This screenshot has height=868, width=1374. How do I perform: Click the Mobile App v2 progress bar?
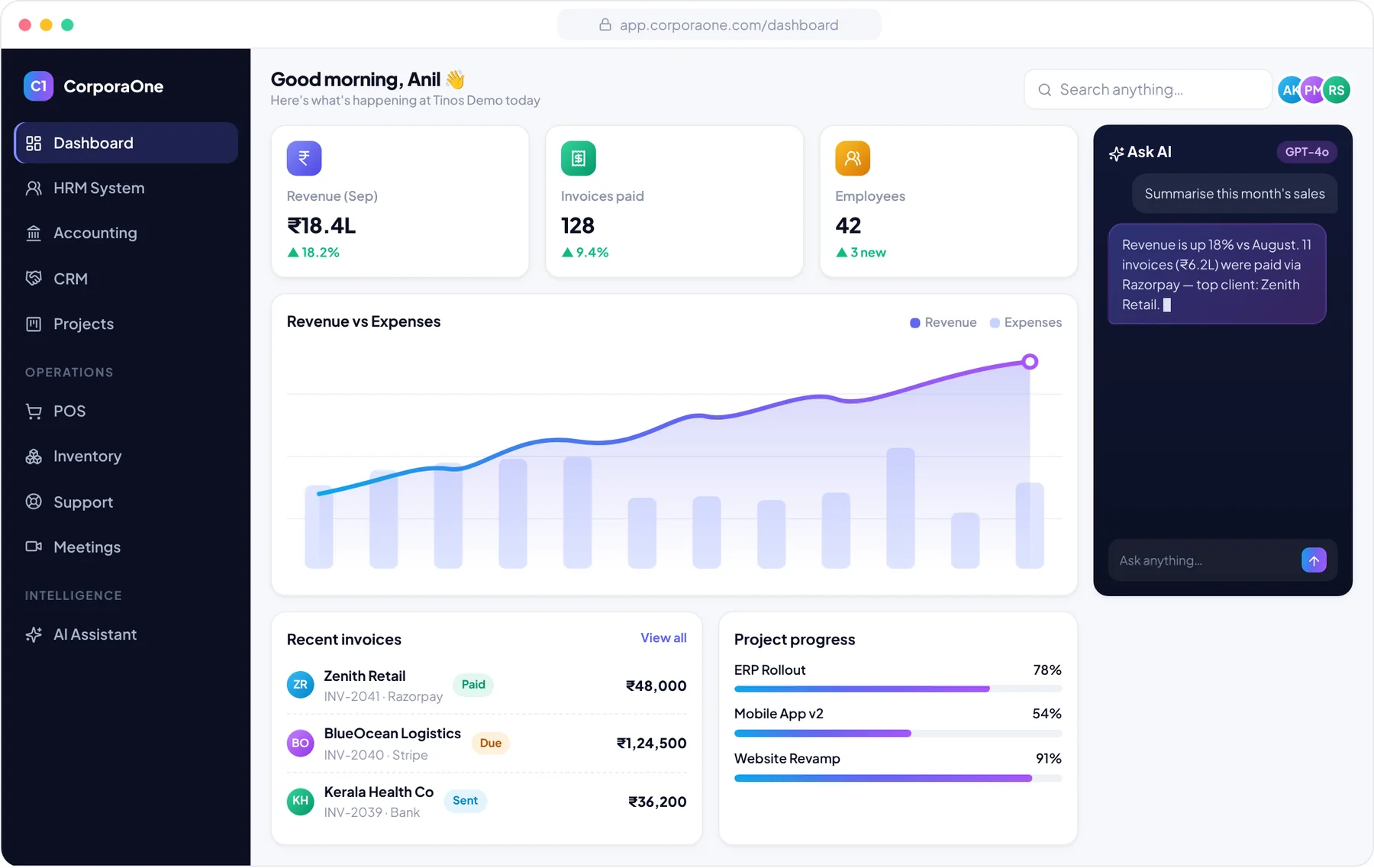898,733
